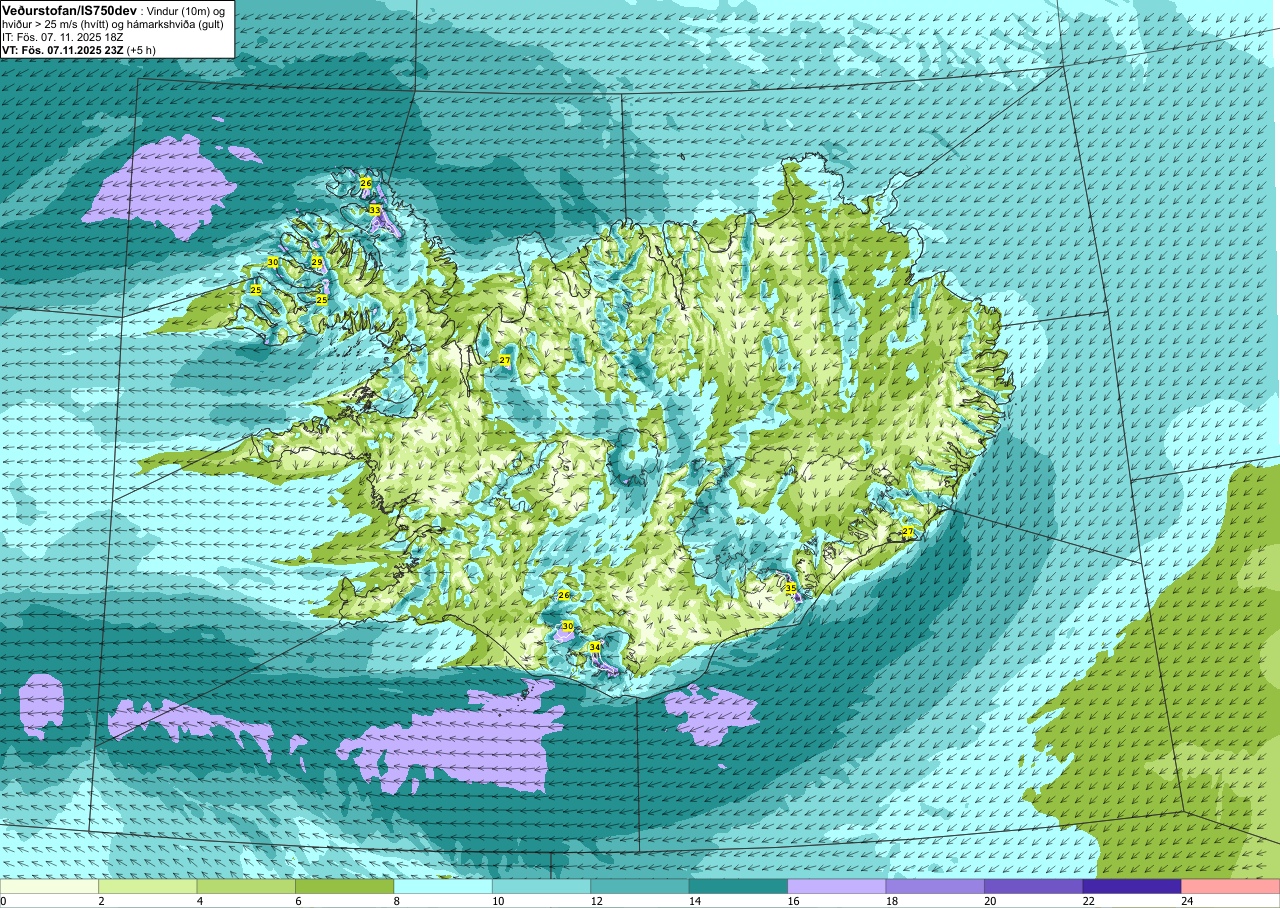Click the yellow gust label 34
The image size is (1280, 908).
click(x=595, y=647)
